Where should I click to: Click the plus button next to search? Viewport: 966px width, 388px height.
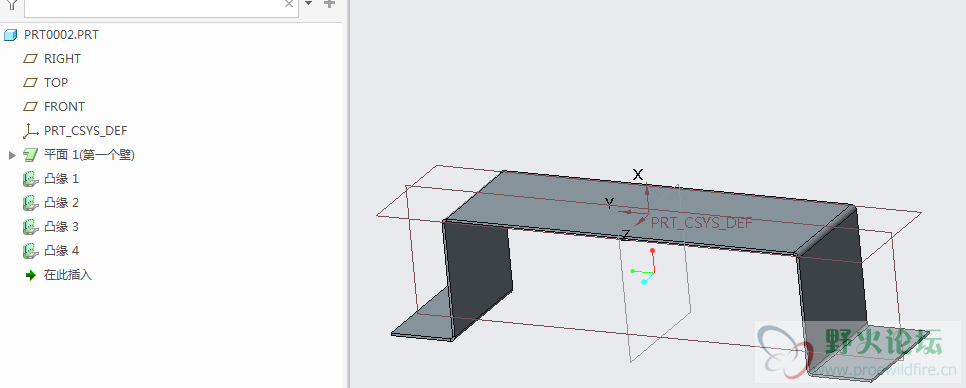click(x=330, y=4)
